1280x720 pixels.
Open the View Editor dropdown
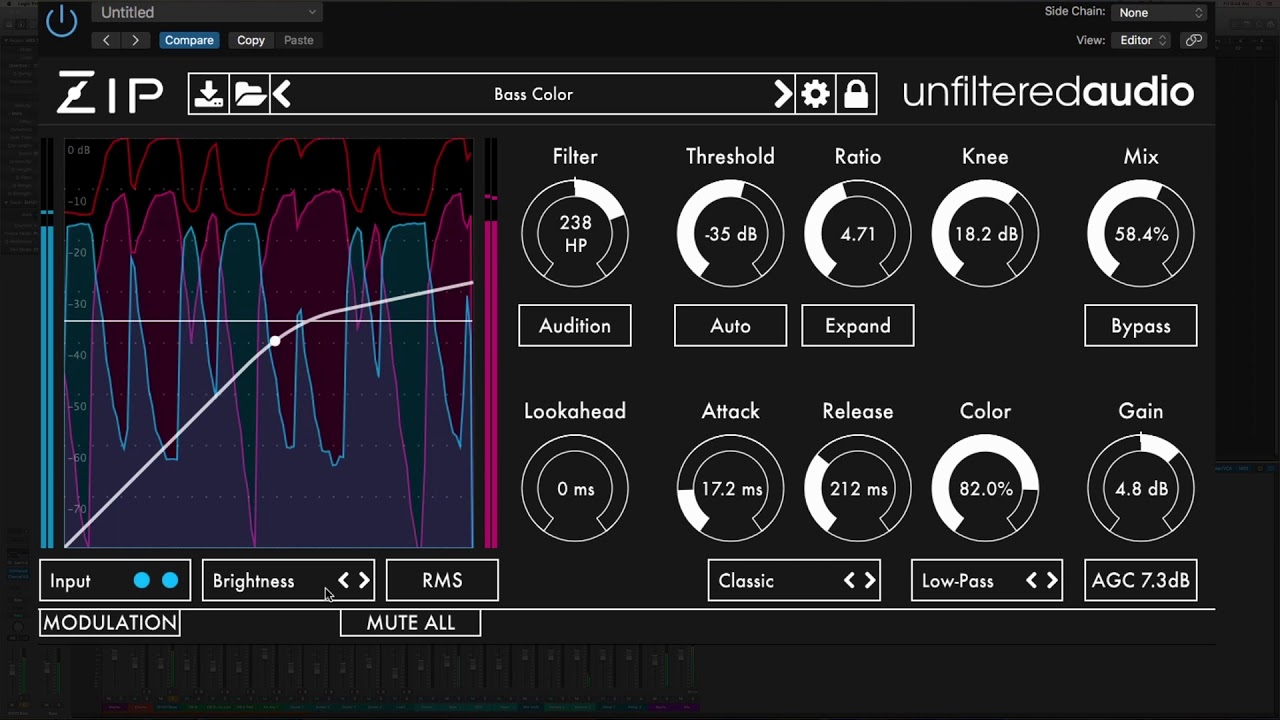click(x=1142, y=40)
